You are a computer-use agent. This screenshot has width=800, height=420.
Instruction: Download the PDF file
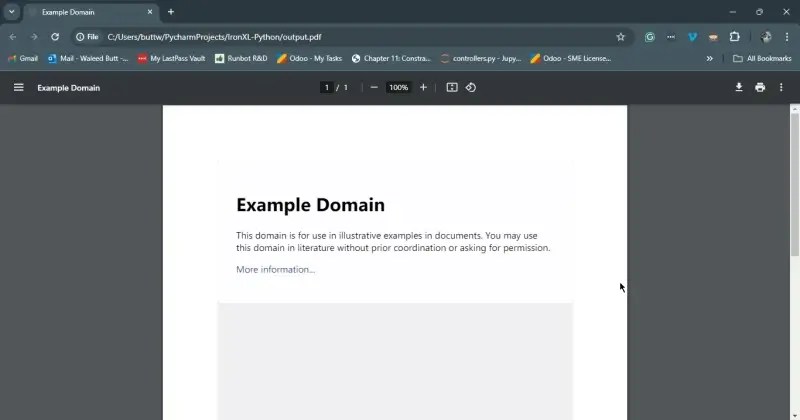pos(738,87)
